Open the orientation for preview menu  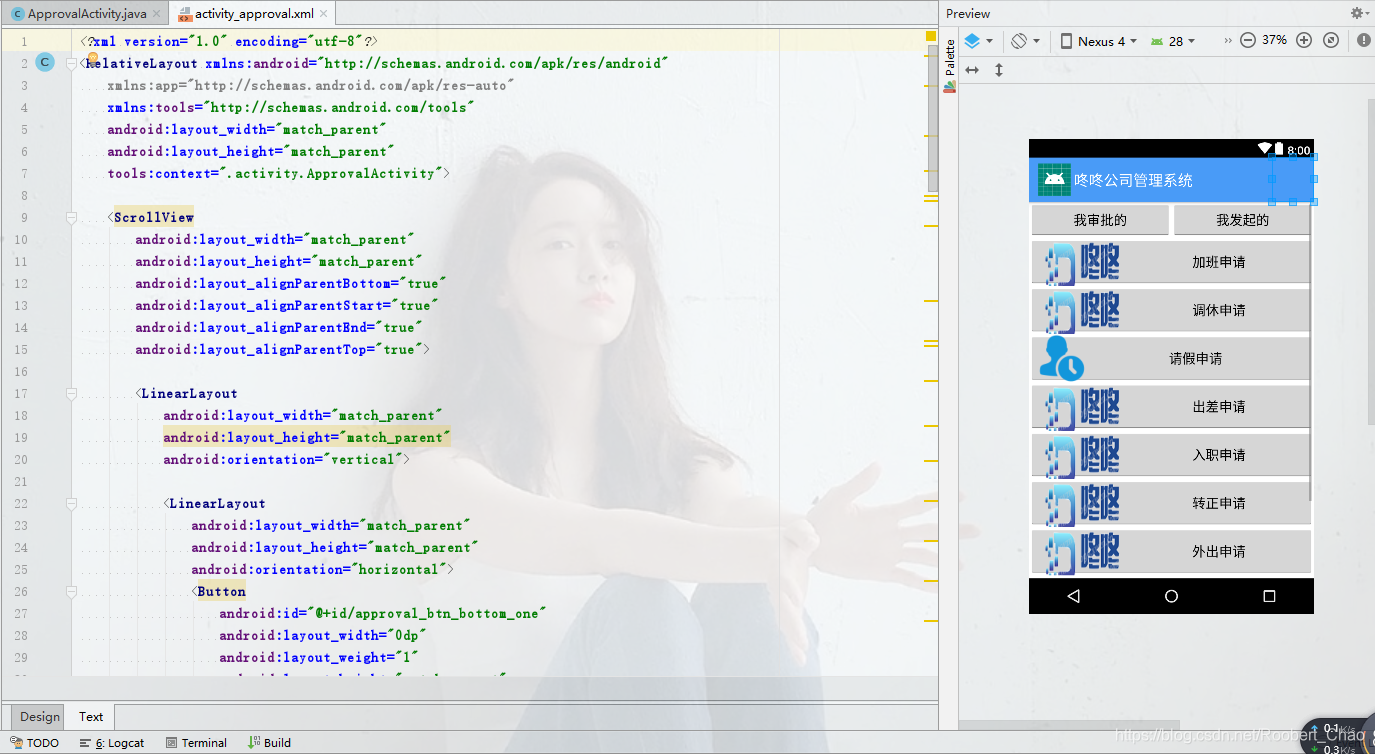tap(1025, 41)
